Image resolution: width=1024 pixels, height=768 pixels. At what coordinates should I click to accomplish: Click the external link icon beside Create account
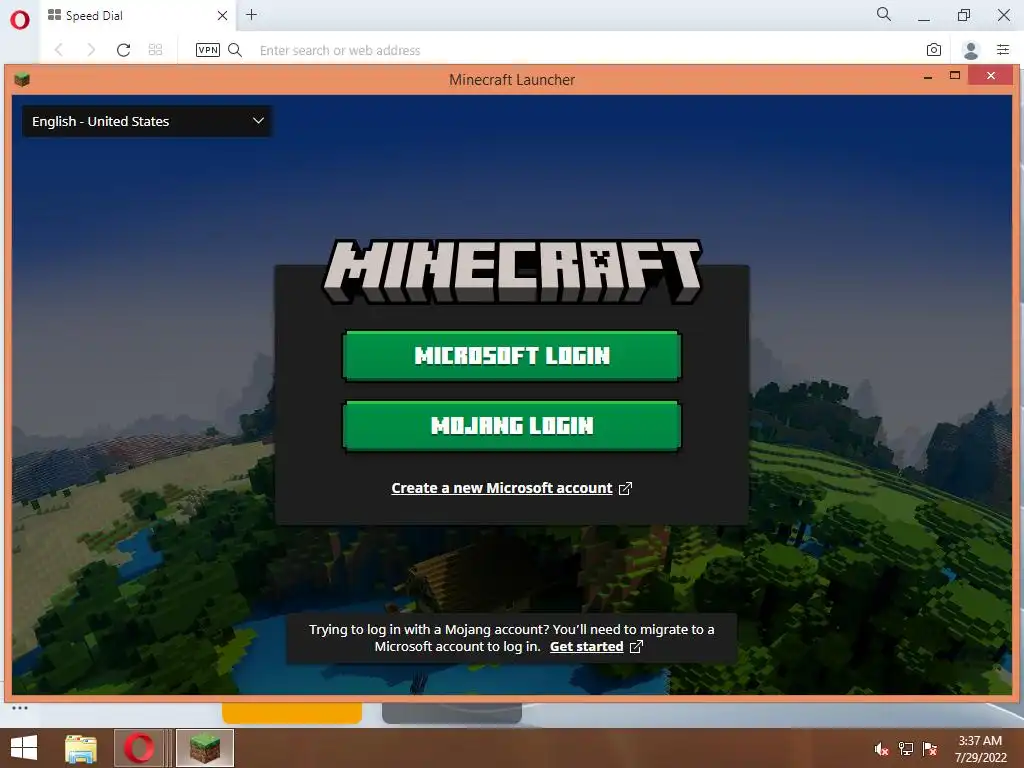625,488
